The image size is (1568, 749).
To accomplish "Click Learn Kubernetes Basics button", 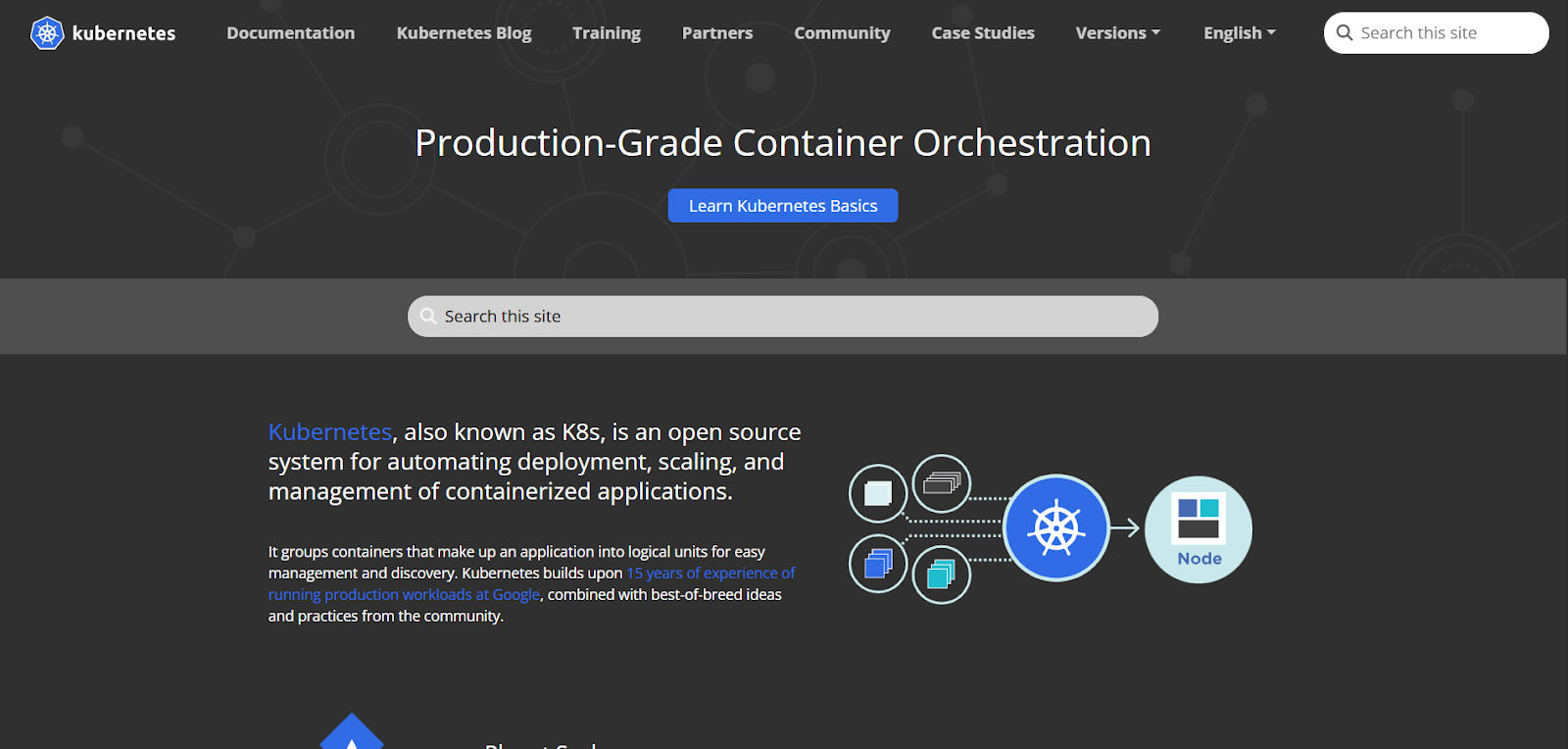I will pos(783,206).
